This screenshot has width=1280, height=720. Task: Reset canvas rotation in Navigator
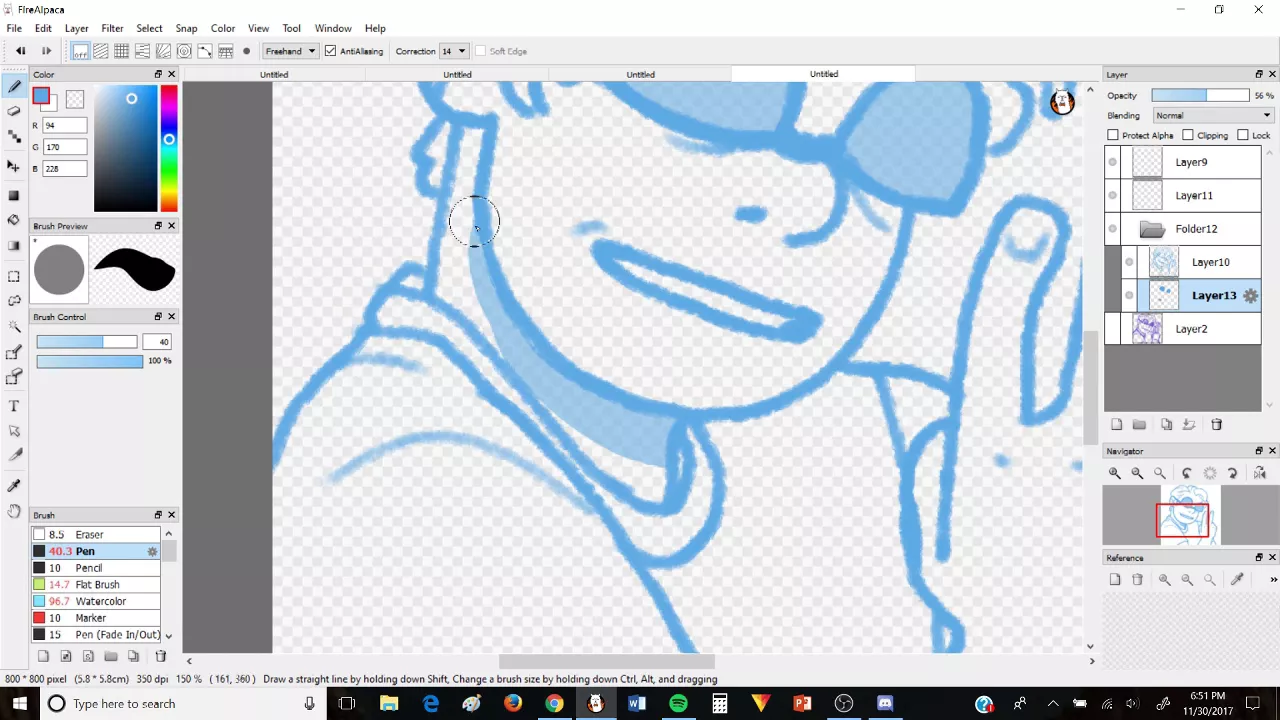point(1210,473)
